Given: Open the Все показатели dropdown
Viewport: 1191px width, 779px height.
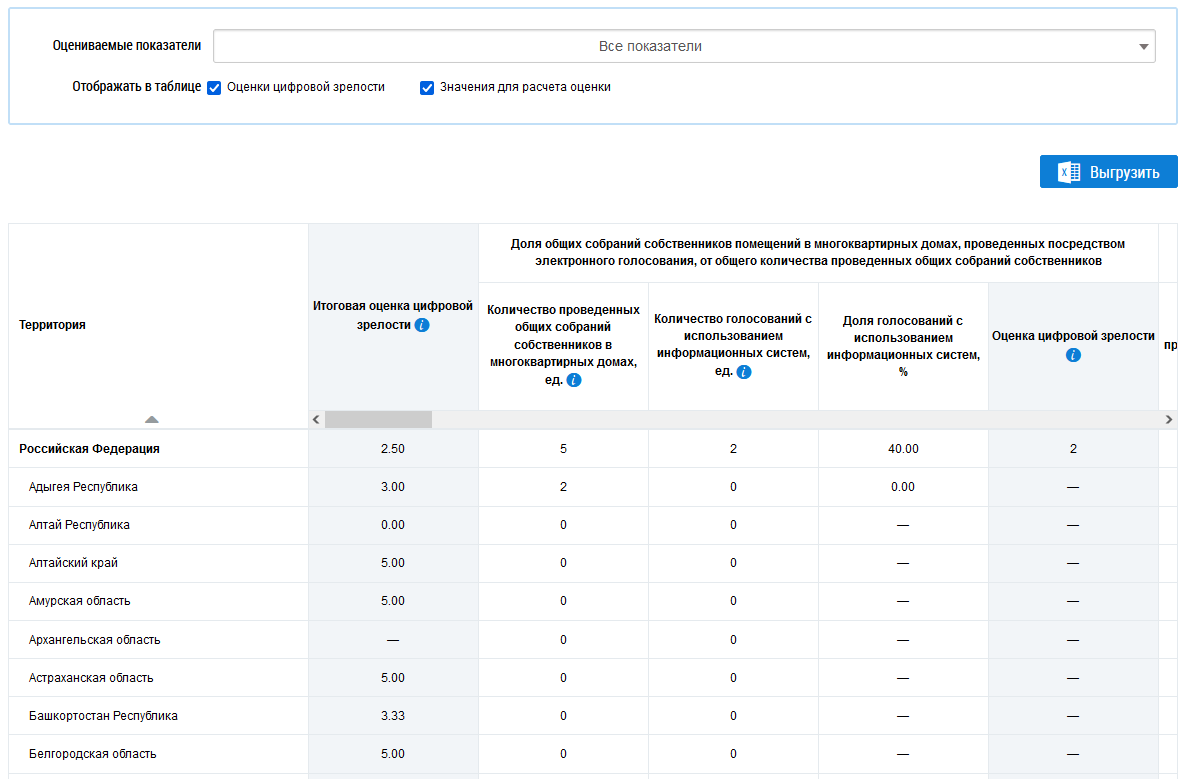Looking at the screenshot, I should click(x=684, y=47).
